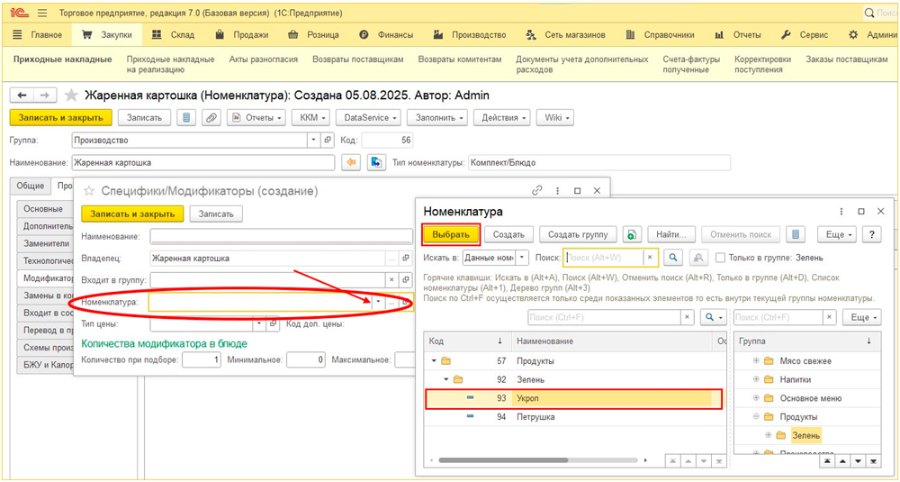The width and height of the screenshot is (900, 482).
Task: Focus the Наименование field in Спецификации/Модификаторы form
Action: click(x=281, y=236)
